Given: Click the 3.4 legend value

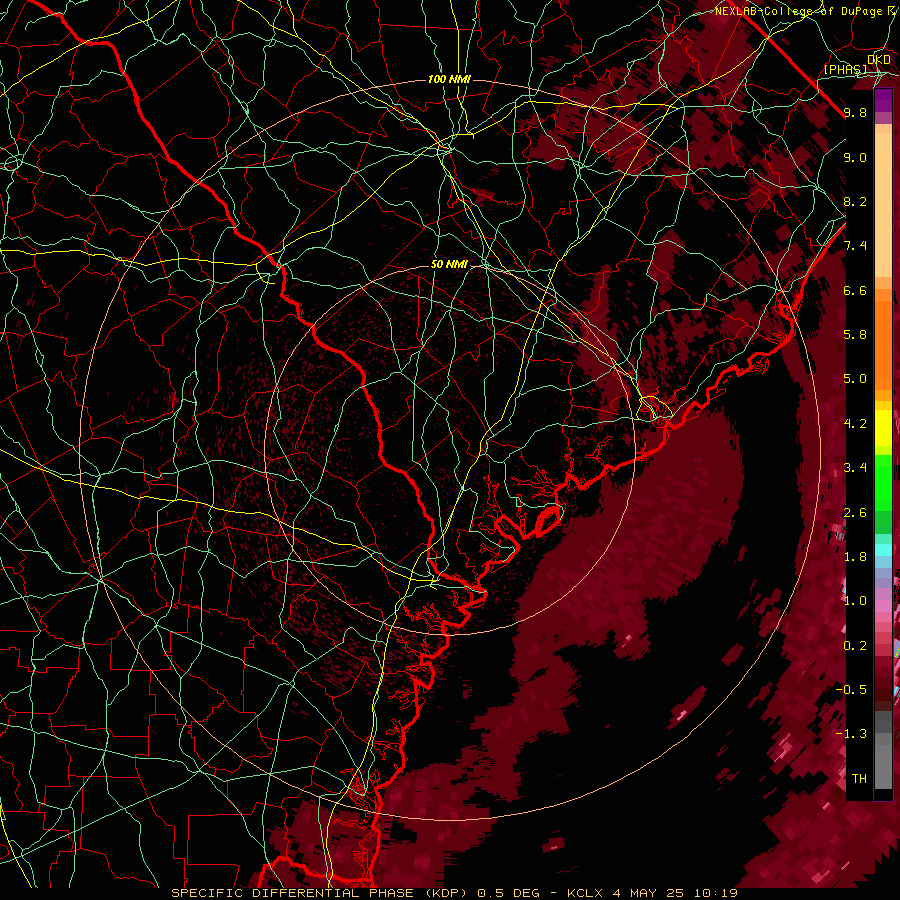Looking at the screenshot, I should 855,468.
